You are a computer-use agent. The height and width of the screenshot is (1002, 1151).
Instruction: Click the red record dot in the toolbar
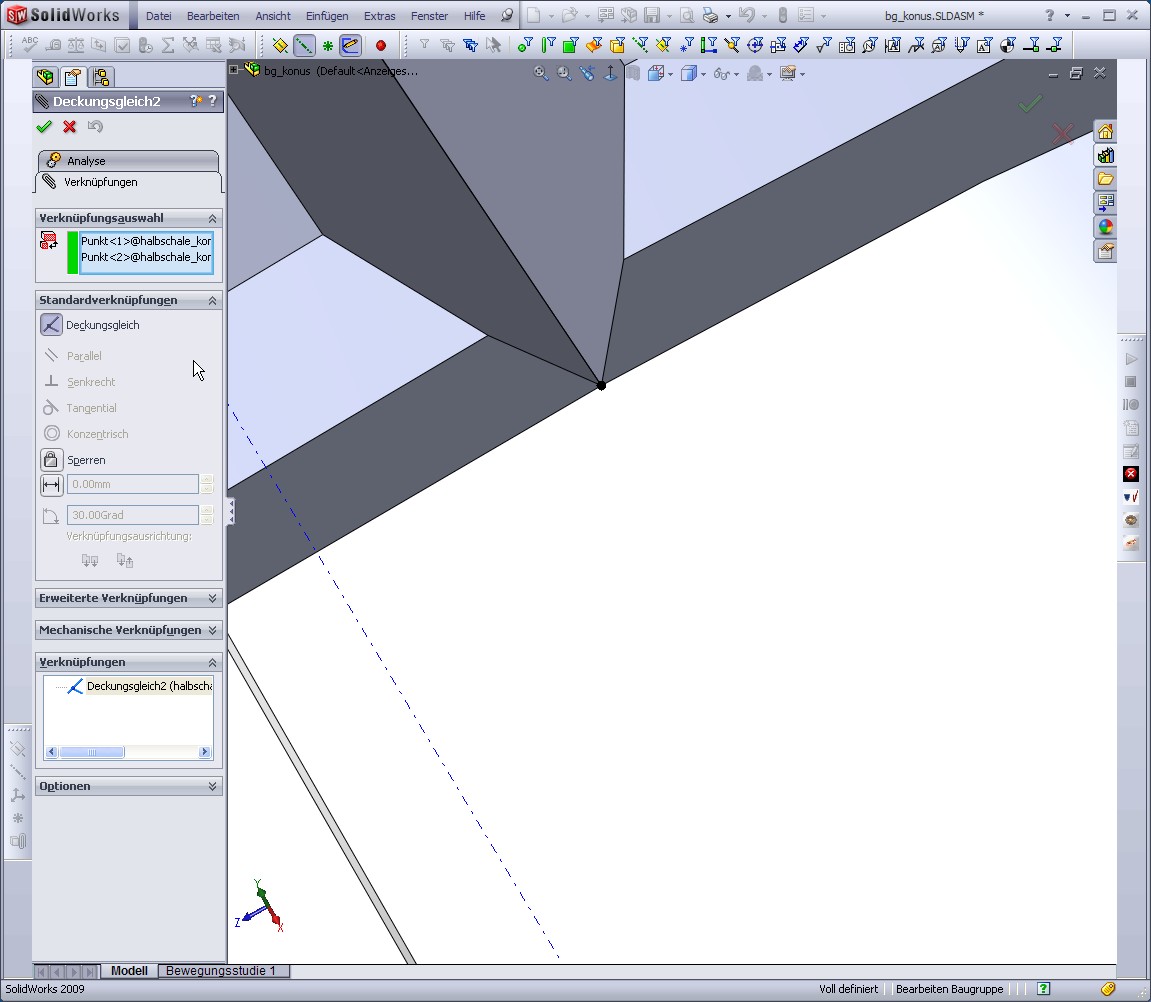[381, 45]
